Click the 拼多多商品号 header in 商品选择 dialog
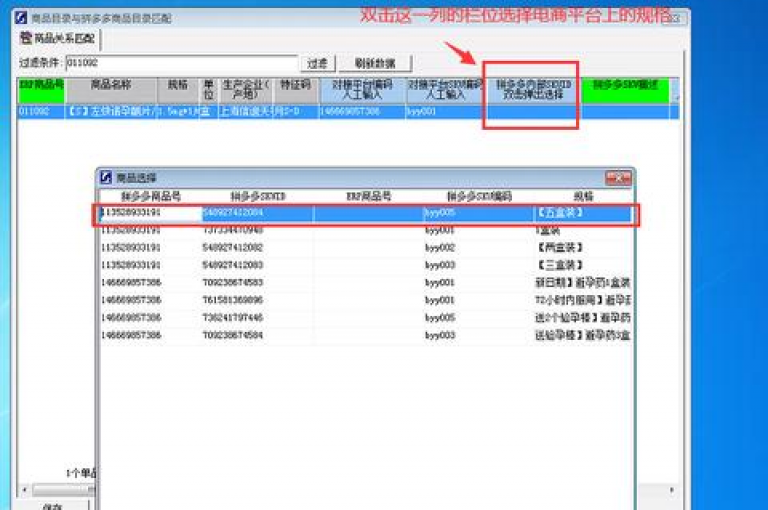The height and width of the screenshot is (510, 768). tap(151, 197)
